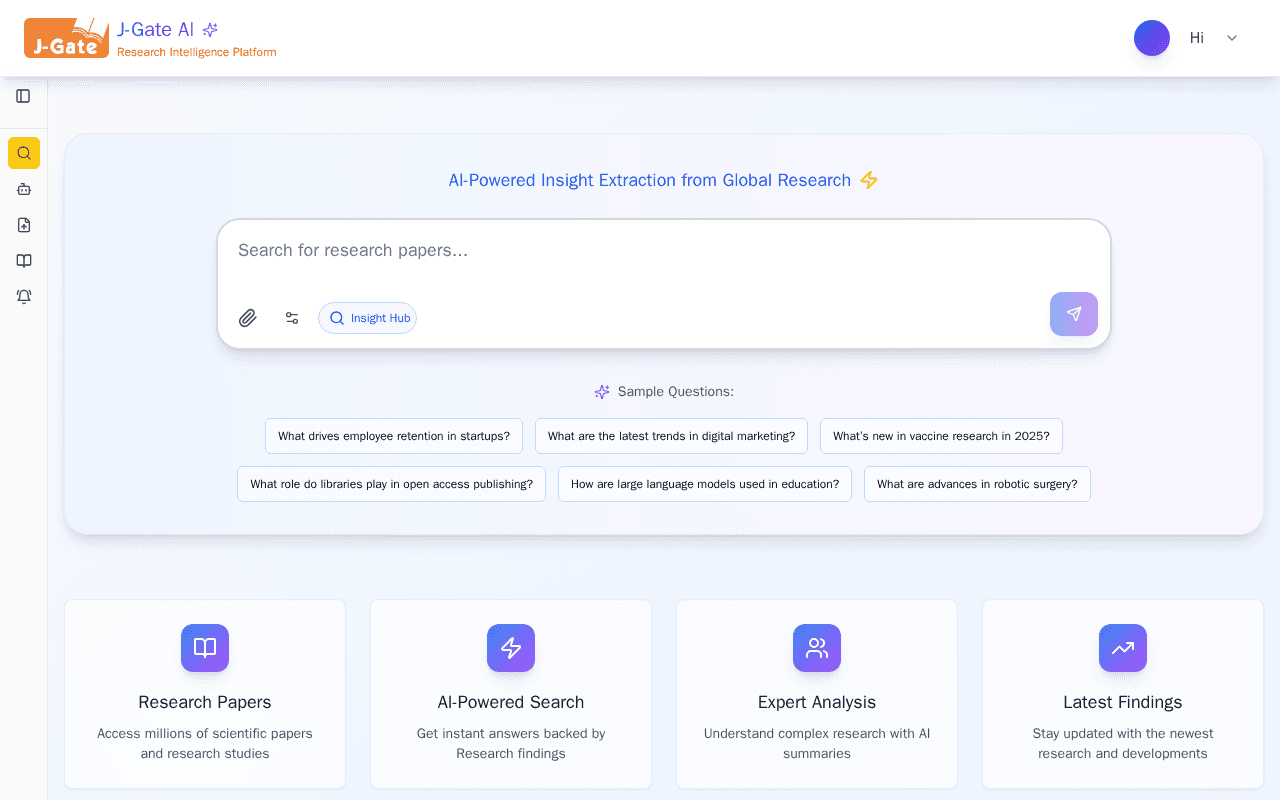Click the J-Gate logo
1280x800 pixels.
(67, 38)
